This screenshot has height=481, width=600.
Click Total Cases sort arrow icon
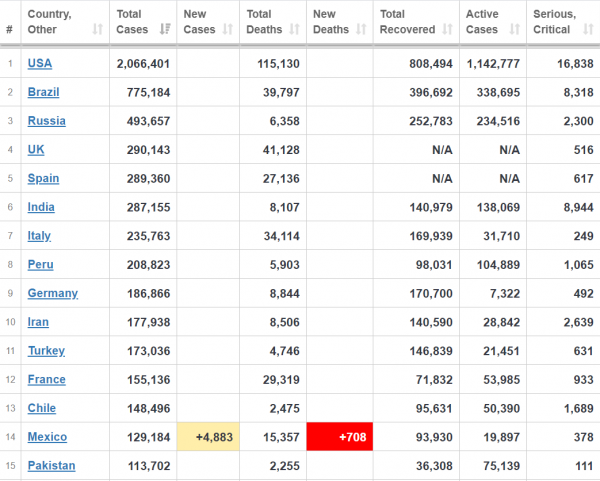[x=165, y=29]
